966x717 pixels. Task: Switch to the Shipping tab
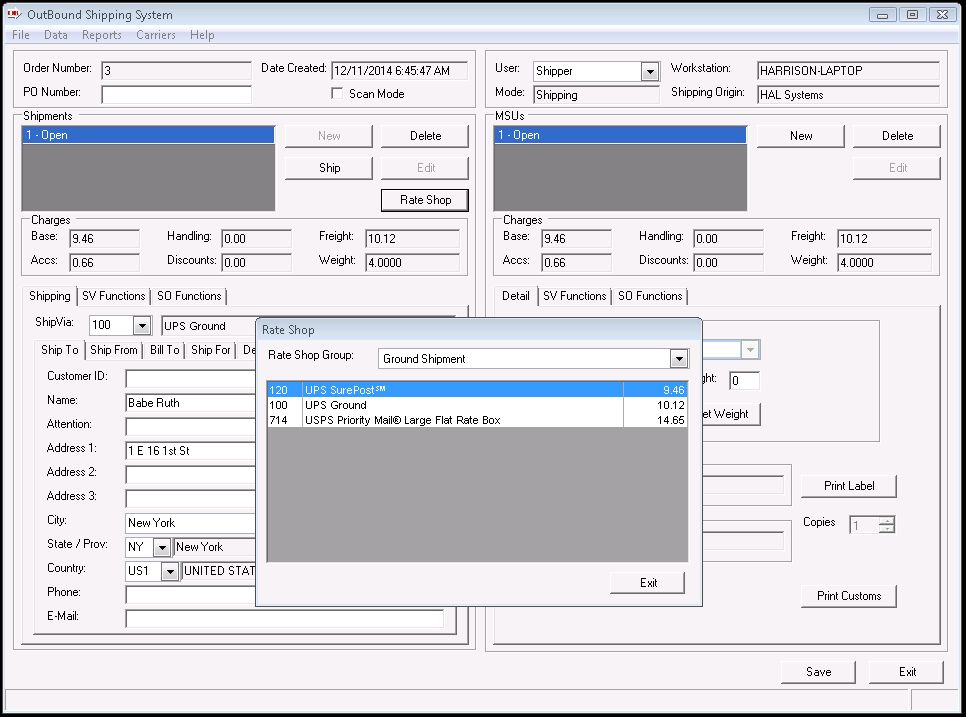[50, 296]
